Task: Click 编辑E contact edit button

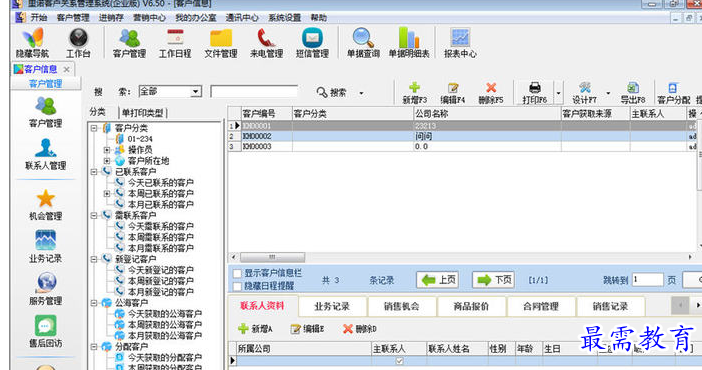Action: 307,329
